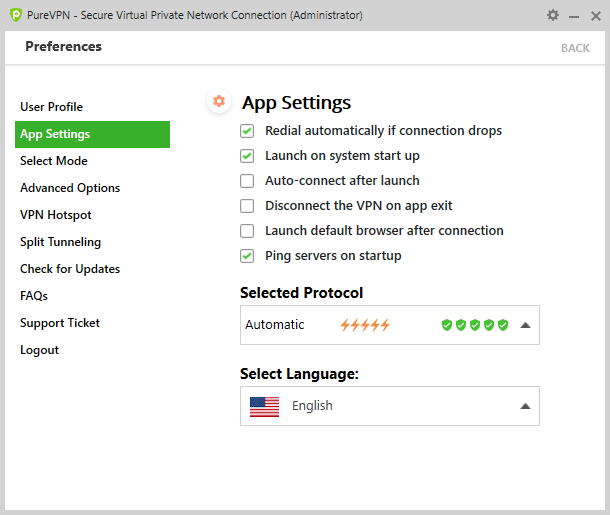The height and width of the screenshot is (515, 610).
Task: Click Logout in the sidebar
Action: pyautogui.click(x=39, y=350)
